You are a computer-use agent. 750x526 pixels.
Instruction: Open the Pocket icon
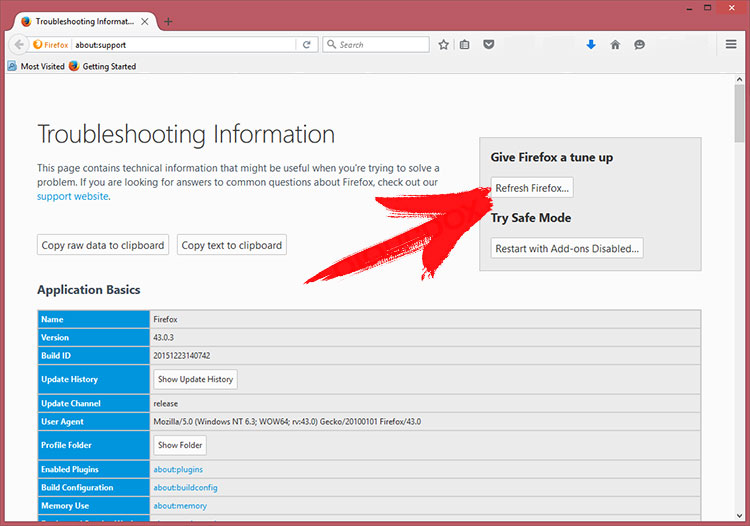pos(488,44)
